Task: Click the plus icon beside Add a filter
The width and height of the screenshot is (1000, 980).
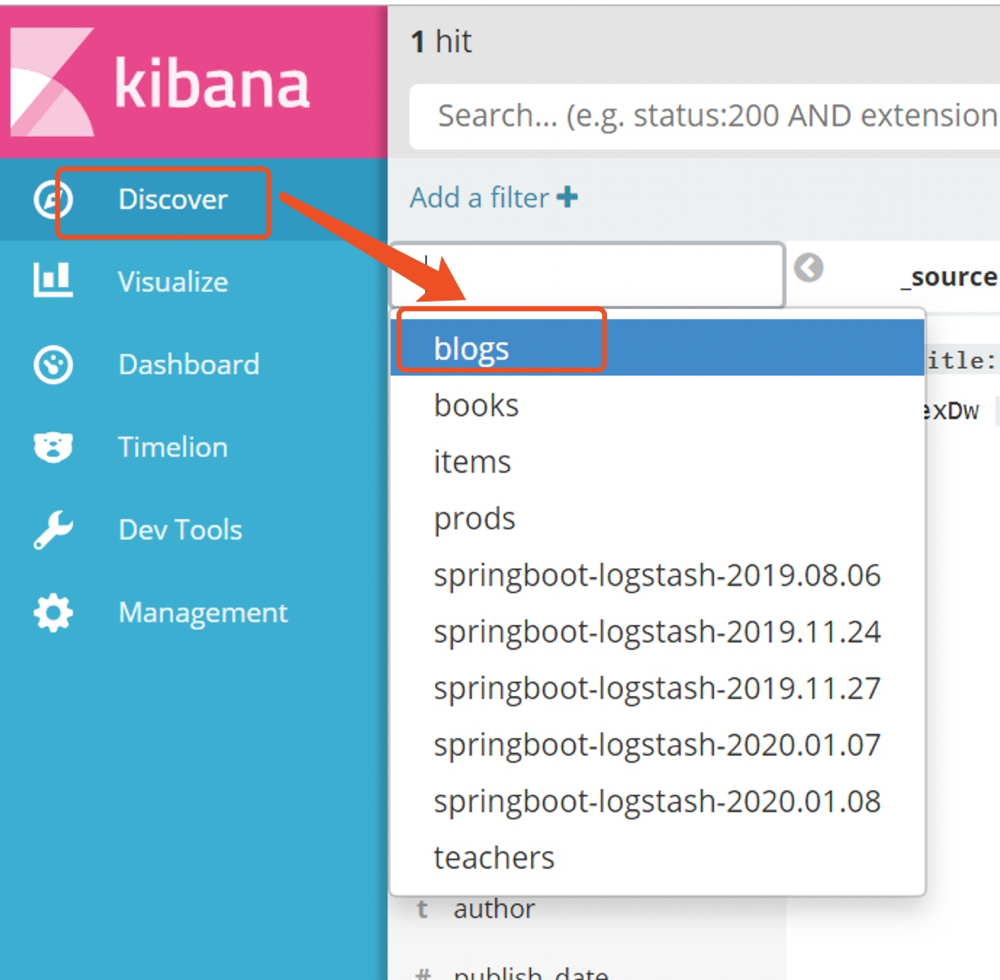Action: pyautogui.click(x=567, y=197)
